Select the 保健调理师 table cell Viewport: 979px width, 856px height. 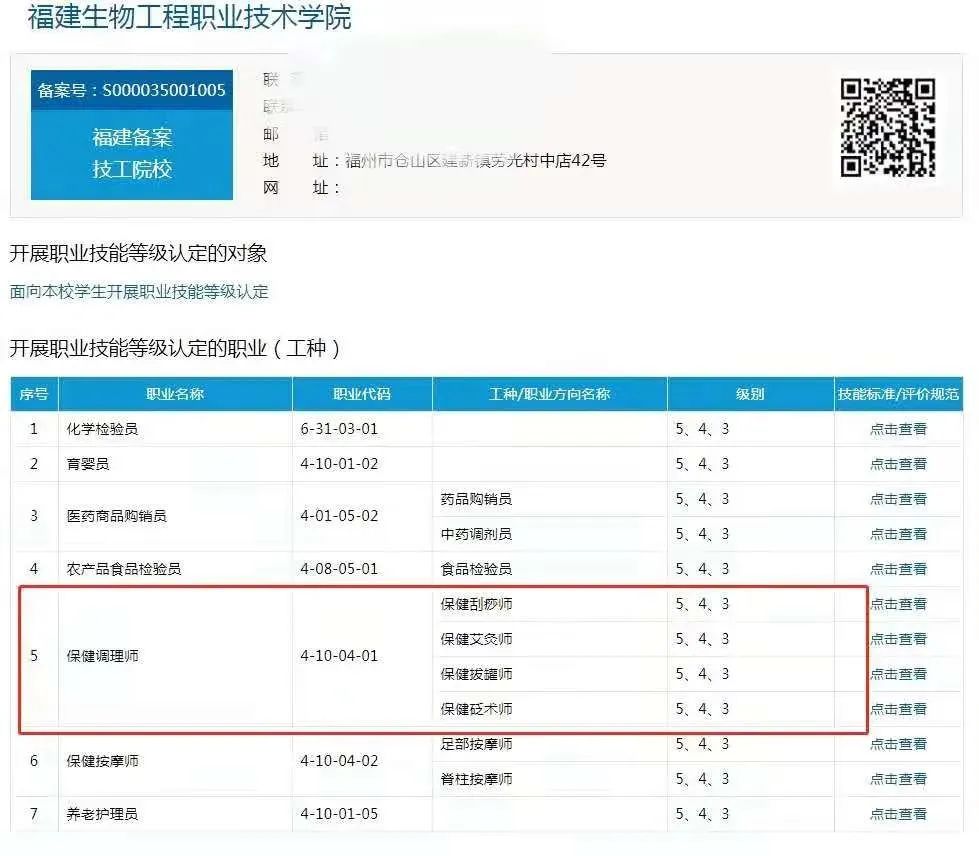pyautogui.click(x=103, y=657)
